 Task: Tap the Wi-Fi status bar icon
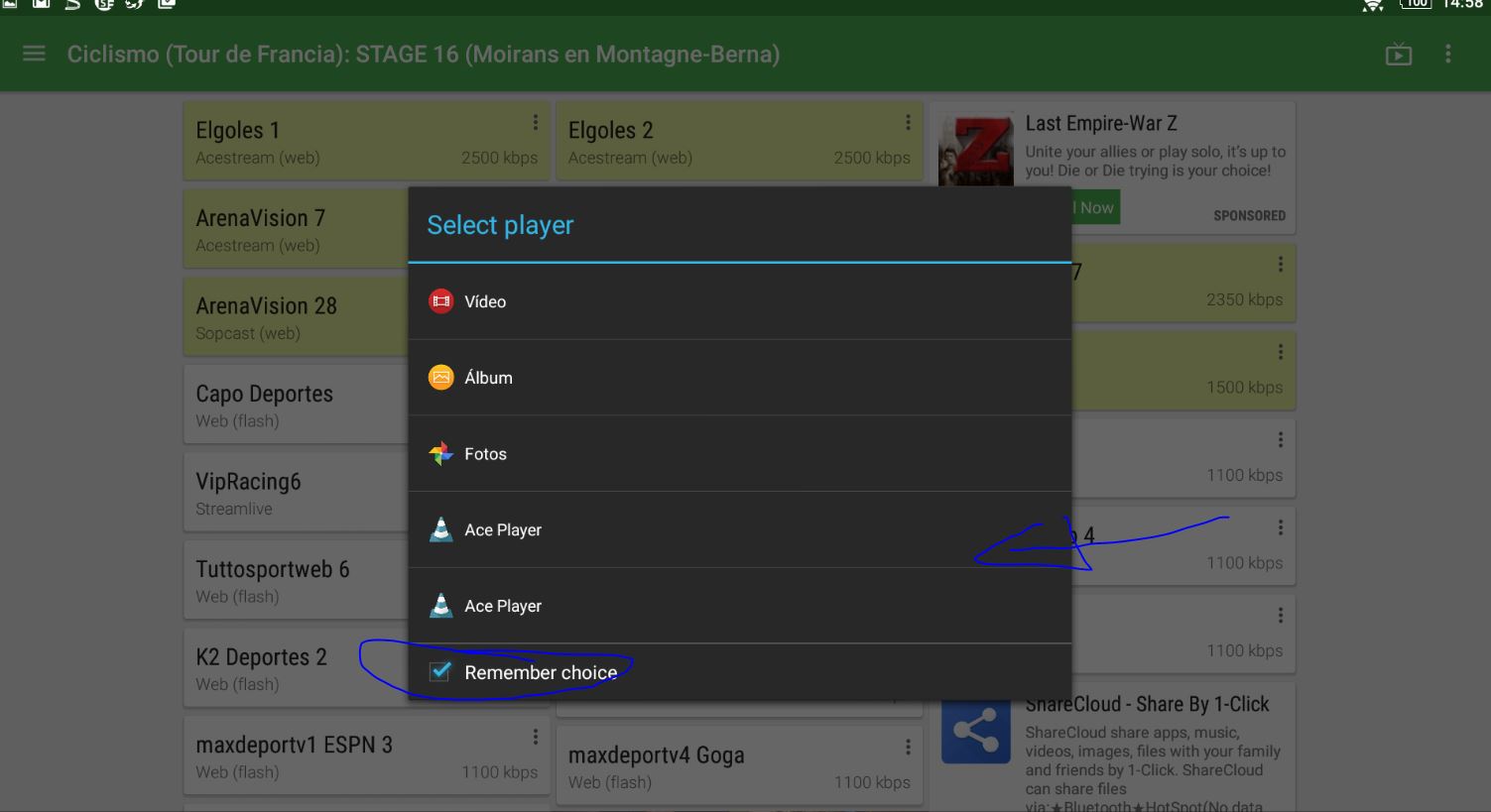click(1373, 5)
